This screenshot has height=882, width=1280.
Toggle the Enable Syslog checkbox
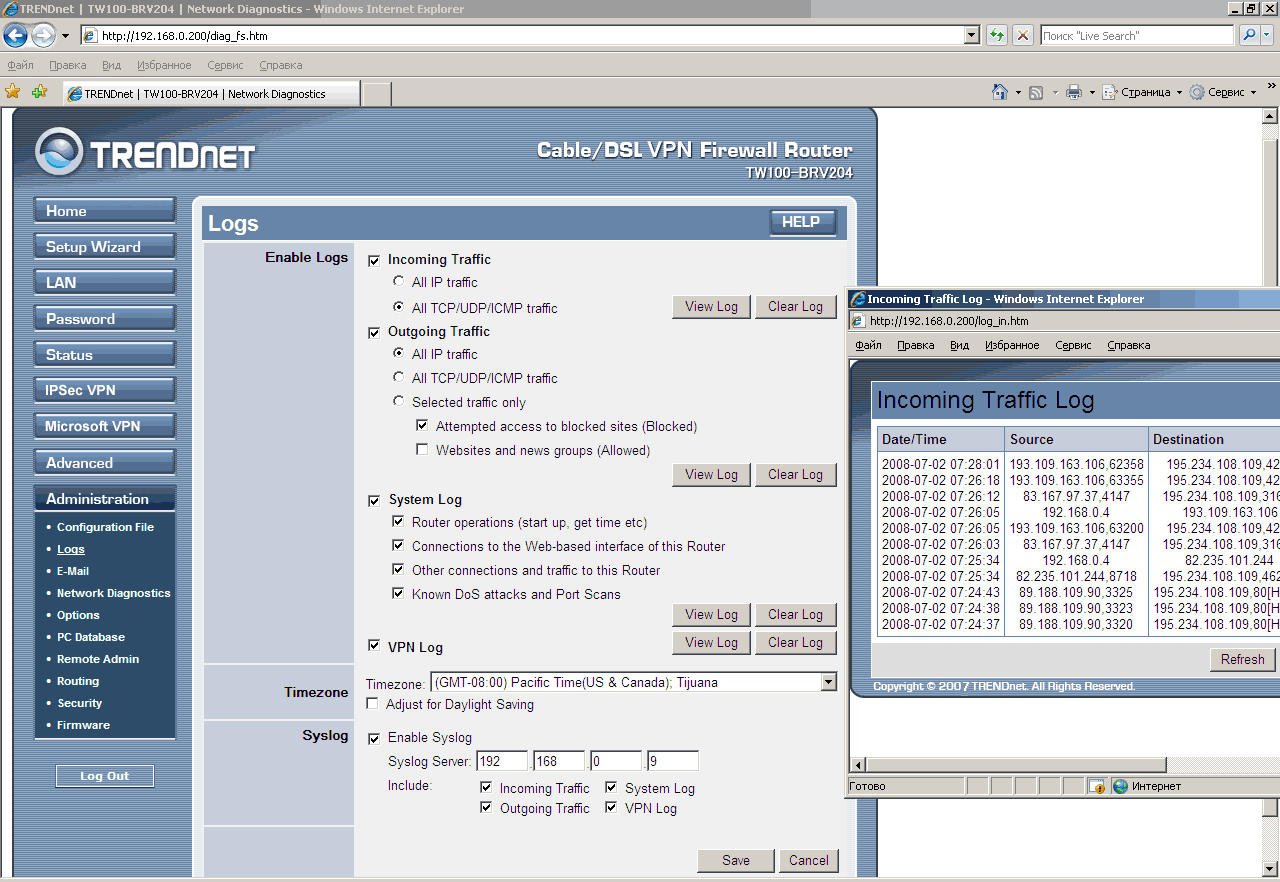point(374,738)
